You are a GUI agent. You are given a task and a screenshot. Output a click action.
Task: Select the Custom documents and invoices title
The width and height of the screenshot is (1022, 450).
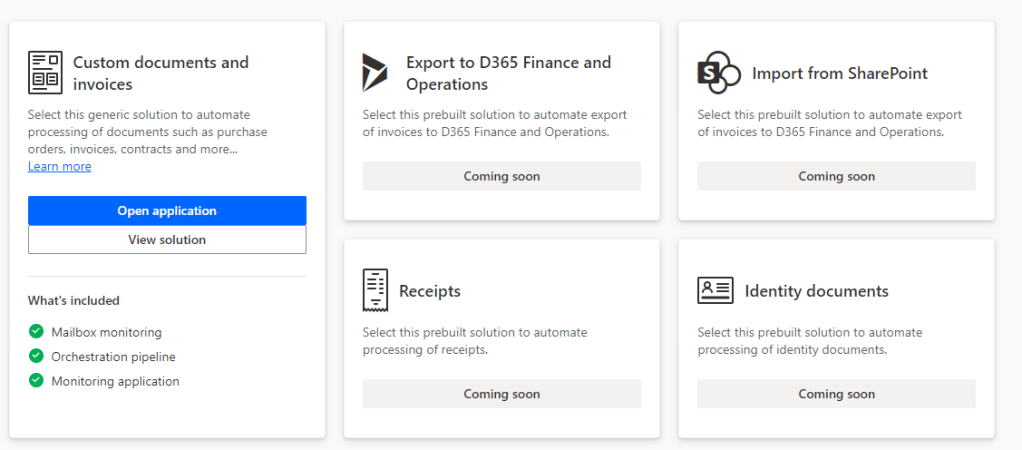click(x=160, y=73)
